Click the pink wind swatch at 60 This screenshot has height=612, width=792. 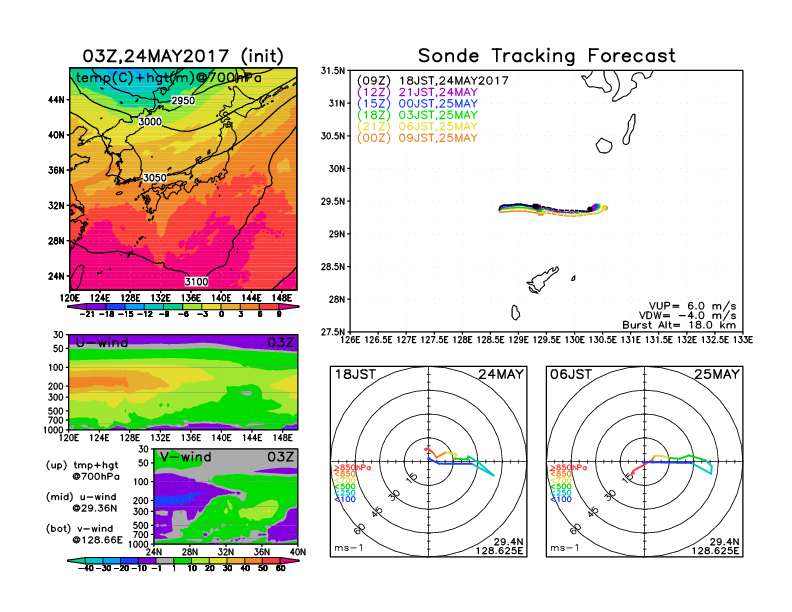[290, 560]
